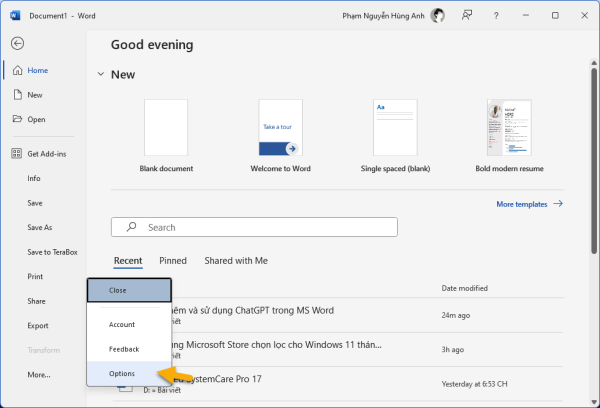Select Export in the sidebar
600x408 pixels.
point(38,326)
